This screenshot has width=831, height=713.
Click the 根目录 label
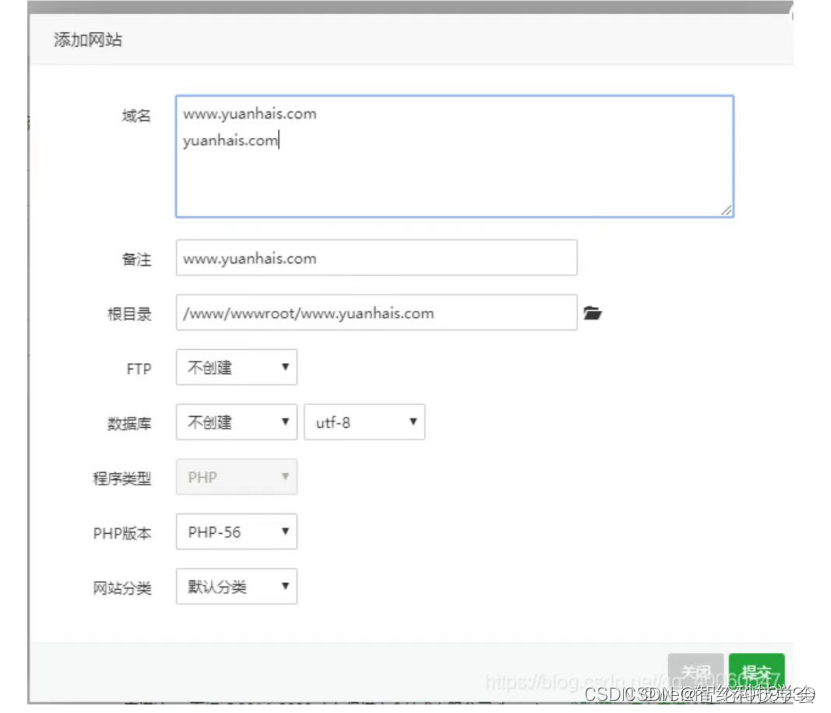[x=130, y=314]
